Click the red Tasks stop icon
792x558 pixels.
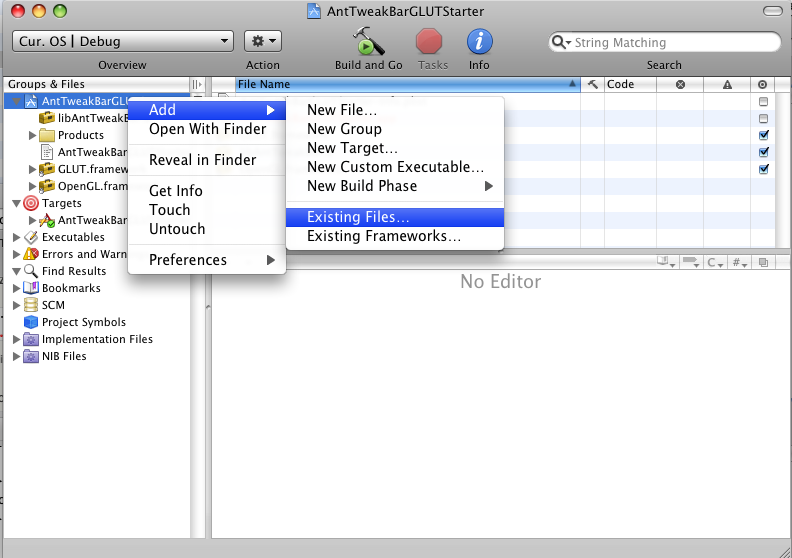coord(430,42)
